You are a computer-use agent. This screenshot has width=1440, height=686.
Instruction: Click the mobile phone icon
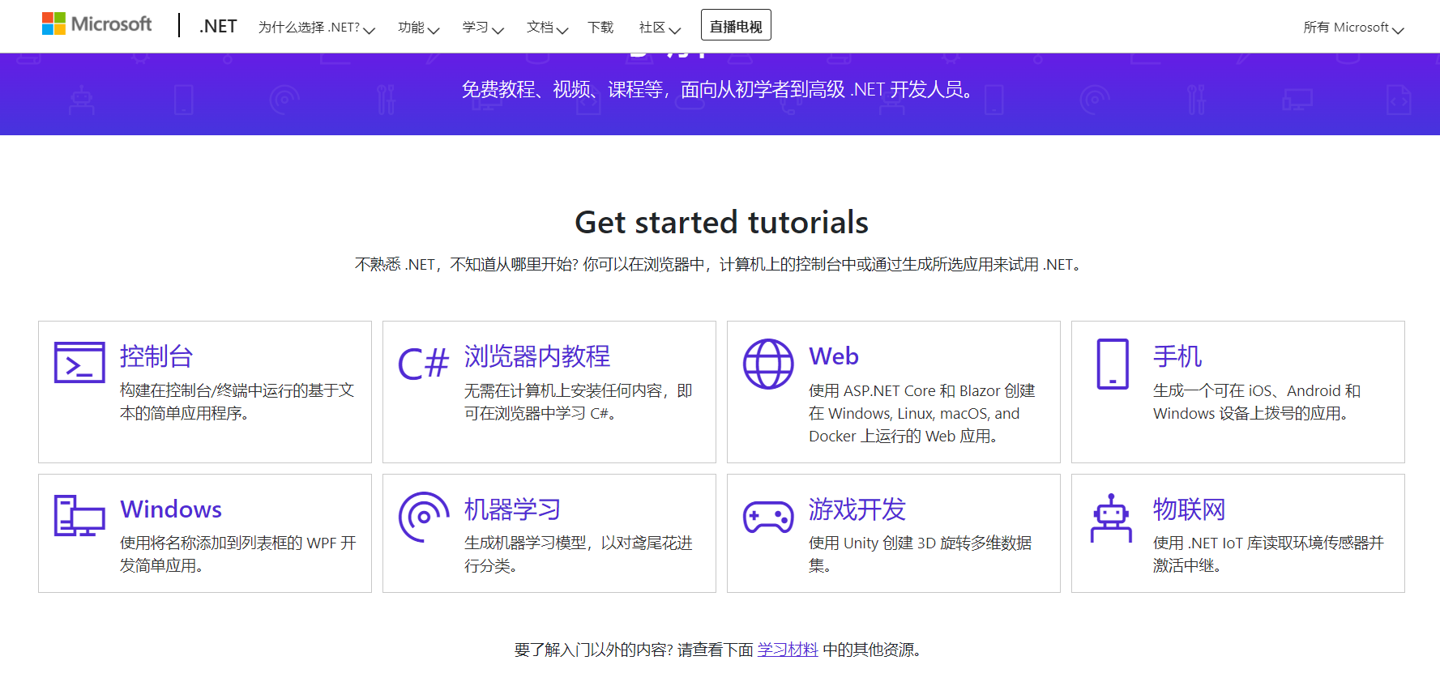click(1112, 363)
